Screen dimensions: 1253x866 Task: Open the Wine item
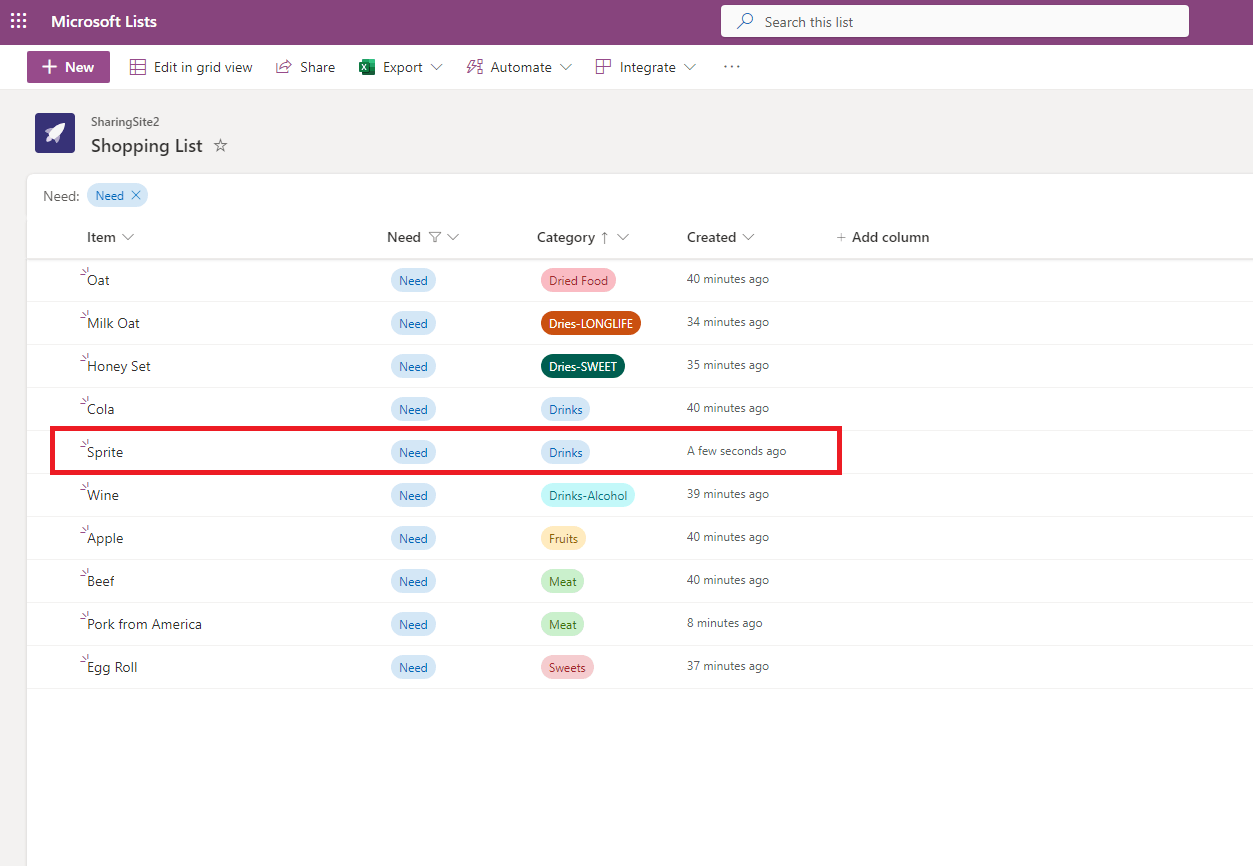[103, 495]
